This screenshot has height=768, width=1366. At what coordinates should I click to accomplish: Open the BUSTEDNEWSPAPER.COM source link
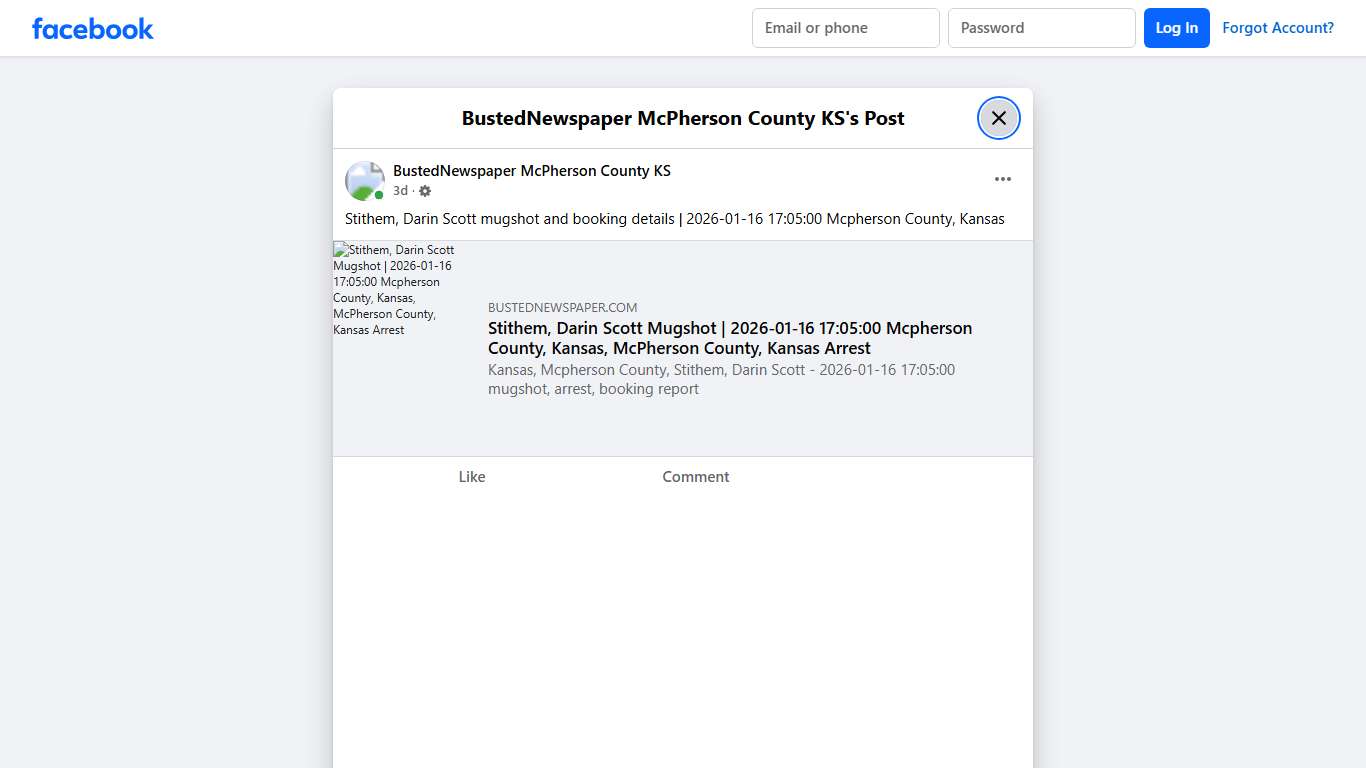click(562, 307)
